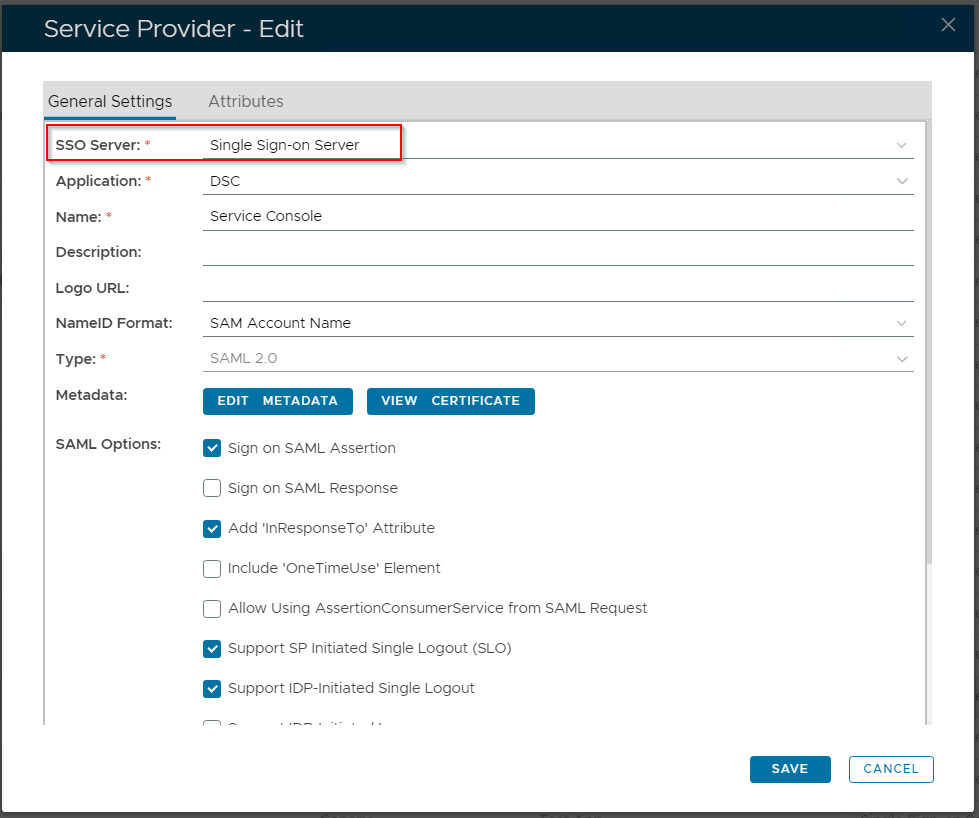979x818 pixels.
Task: Uncheck Support IDP-Initiated Single Logout
Action: coord(212,688)
